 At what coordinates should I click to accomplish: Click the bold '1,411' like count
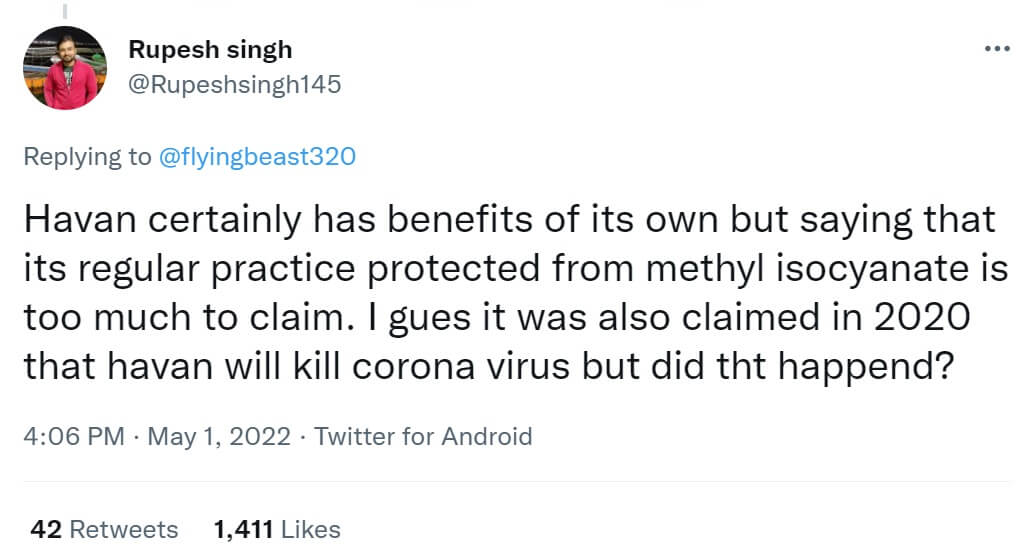(243, 529)
